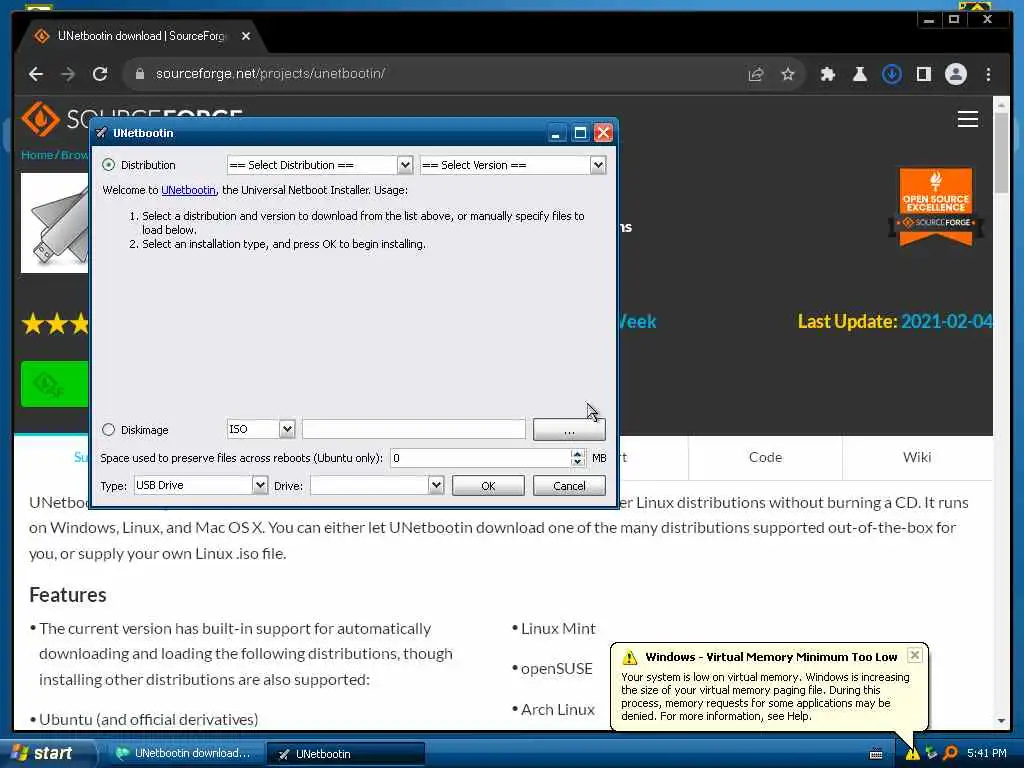Go forward in Chrome browser
1024x768 pixels.
pyautogui.click(x=68, y=74)
